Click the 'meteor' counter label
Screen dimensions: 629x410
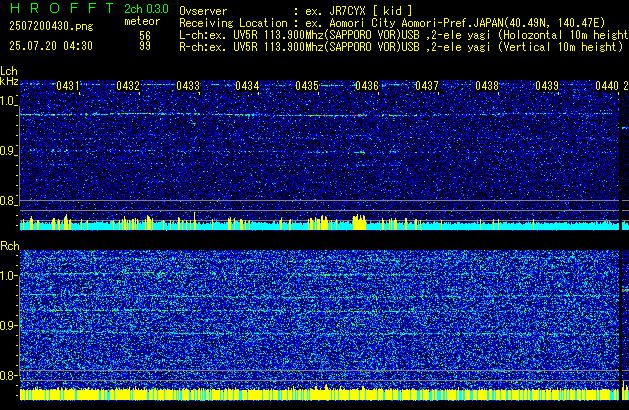pyautogui.click(x=142, y=21)
